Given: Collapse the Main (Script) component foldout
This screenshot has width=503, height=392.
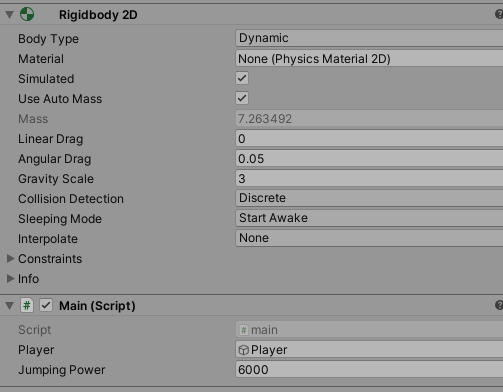Looking at the screenshot, I should click(x=10, y=306).
